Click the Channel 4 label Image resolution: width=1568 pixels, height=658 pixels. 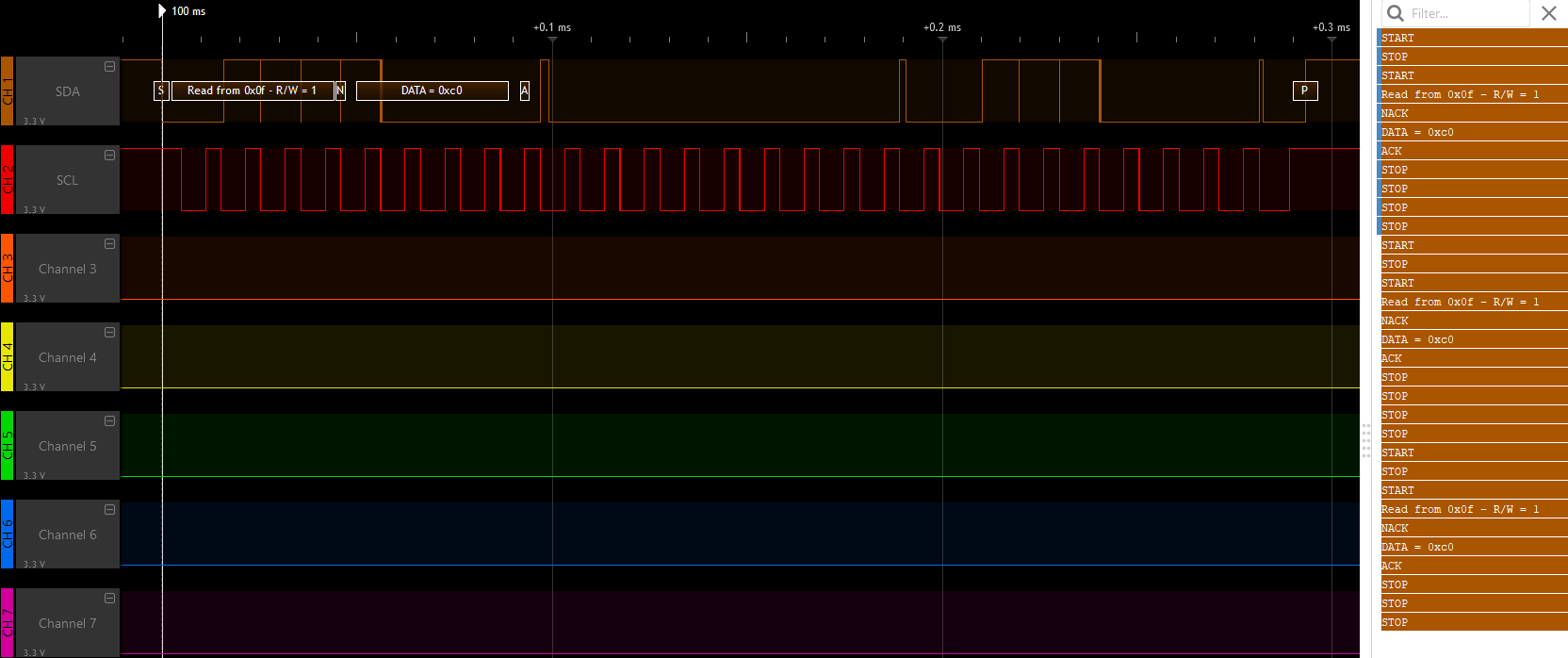tap(68, 357)
